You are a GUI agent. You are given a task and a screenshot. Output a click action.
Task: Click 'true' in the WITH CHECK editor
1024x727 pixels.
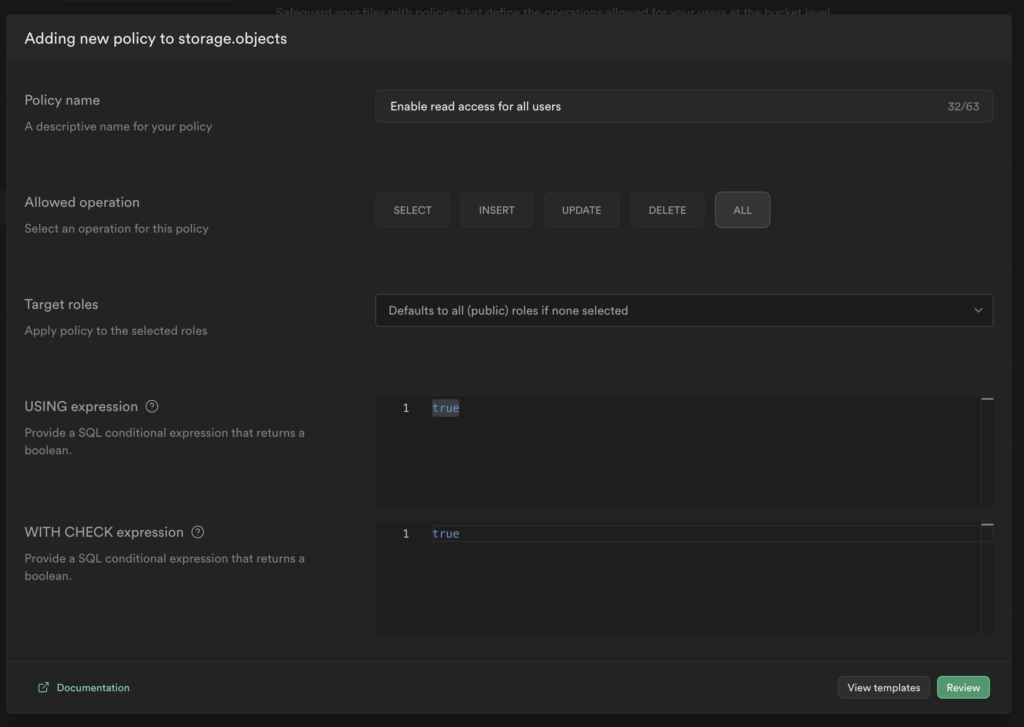tap(445, 534)
